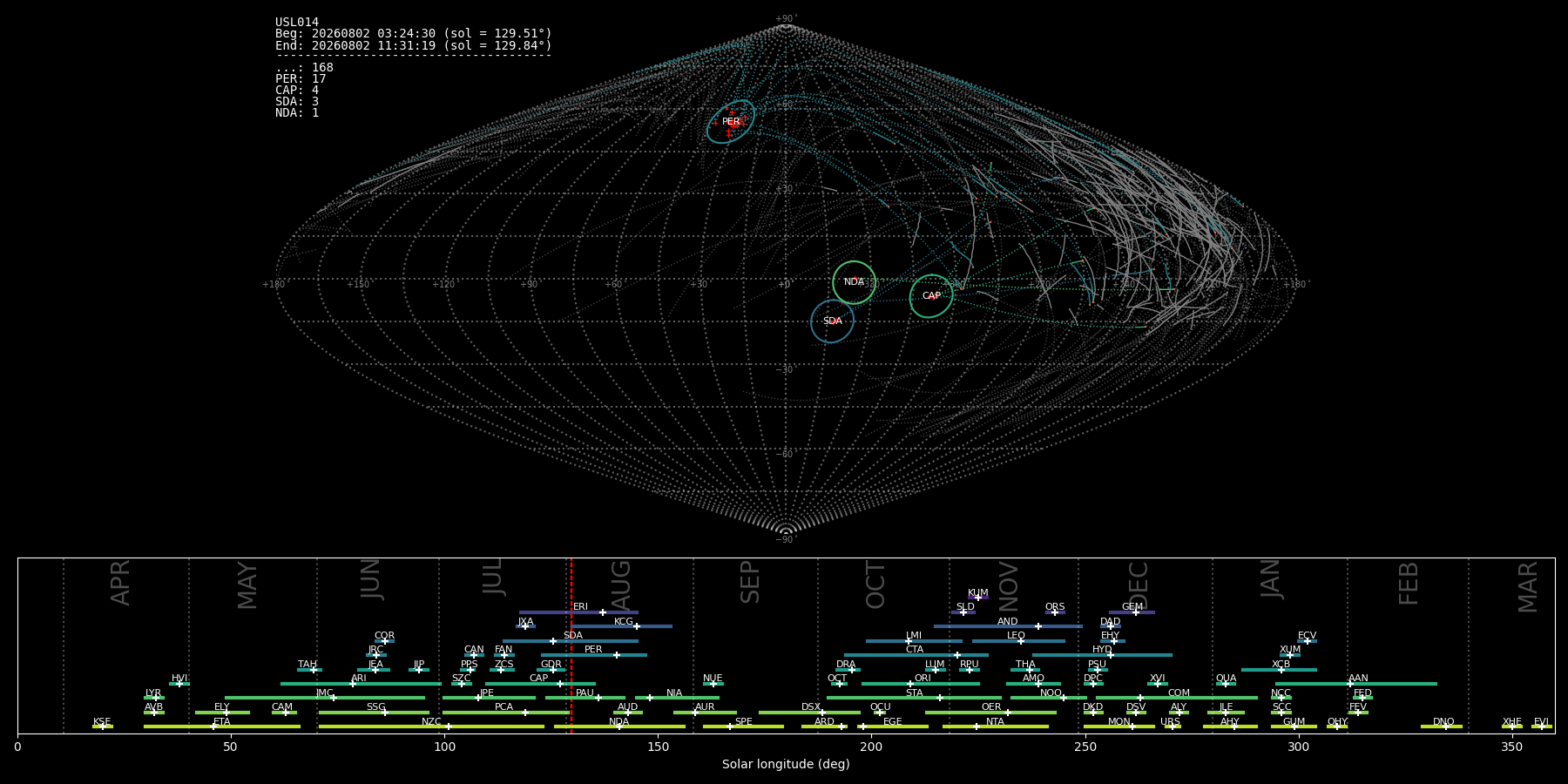Click the KUM shower marker
This screenshot has width=1568, height=784.
coord(978,598)
